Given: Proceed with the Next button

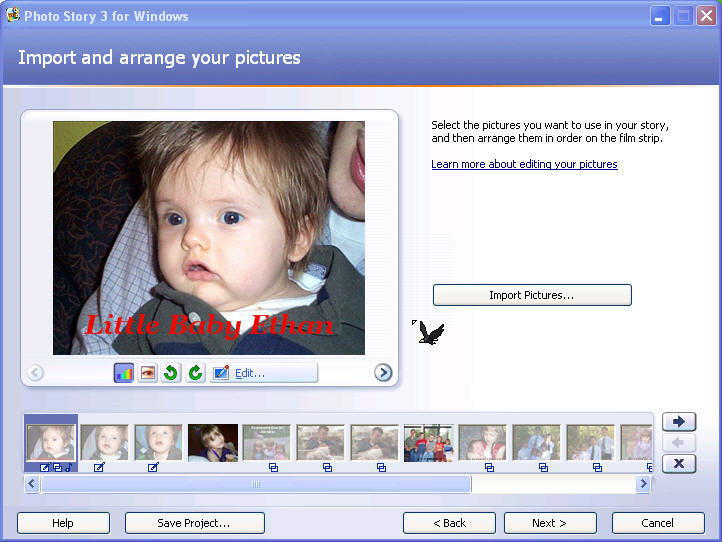Looking at the screenshot, I should click(550, 523).
